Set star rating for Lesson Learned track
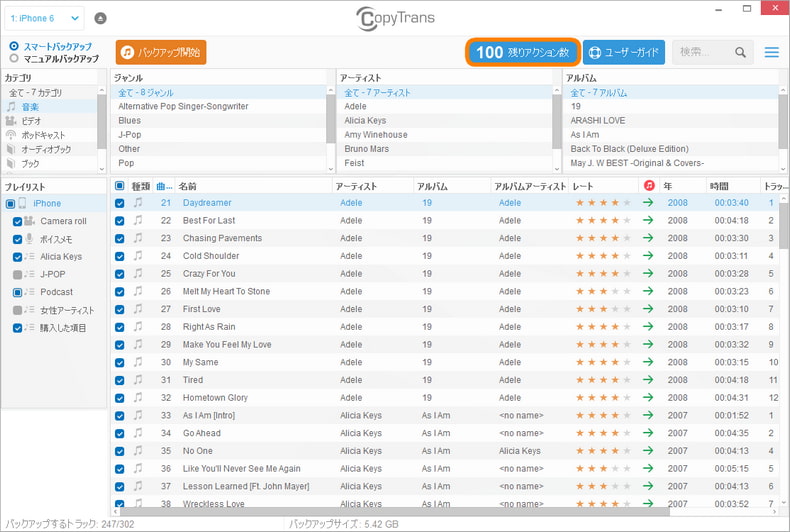This screenshot has height=532, width=790. (x=603, y=486)
